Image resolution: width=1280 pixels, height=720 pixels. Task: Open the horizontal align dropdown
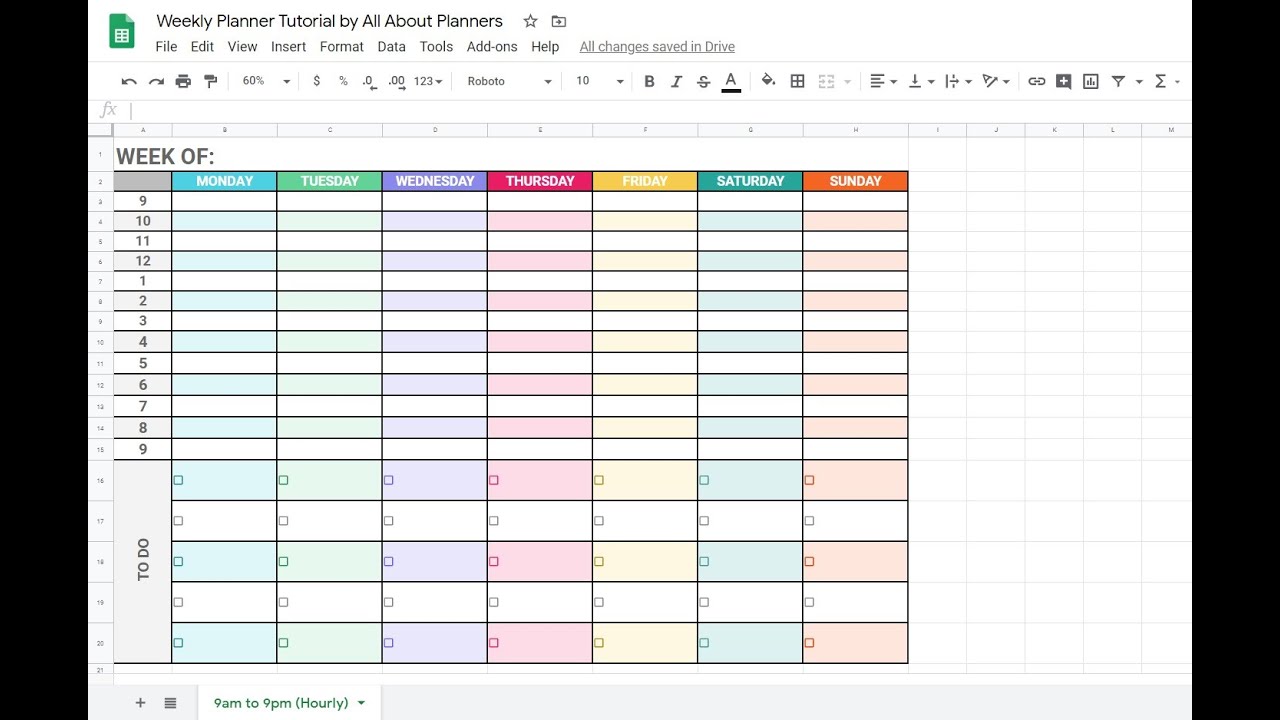point(882,81)
